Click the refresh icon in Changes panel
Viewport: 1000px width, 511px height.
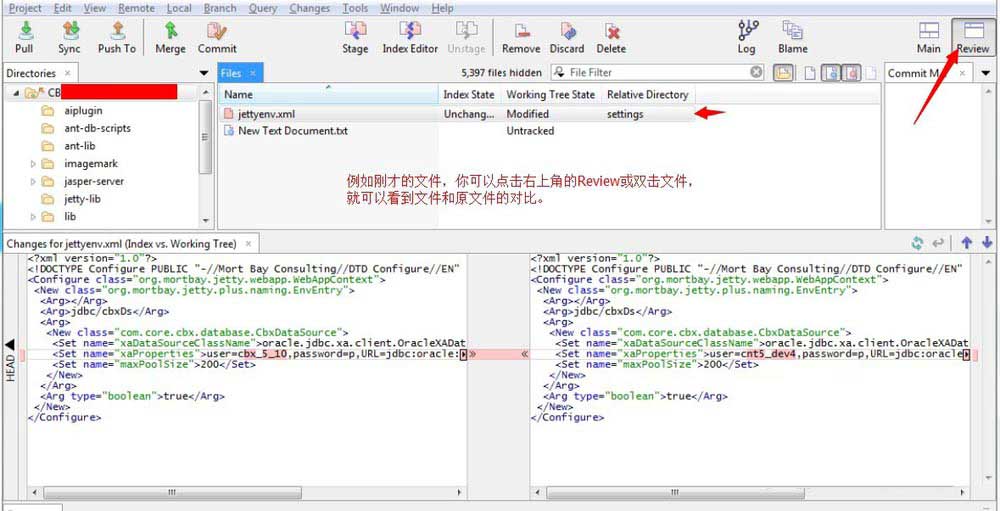[918, 243]
